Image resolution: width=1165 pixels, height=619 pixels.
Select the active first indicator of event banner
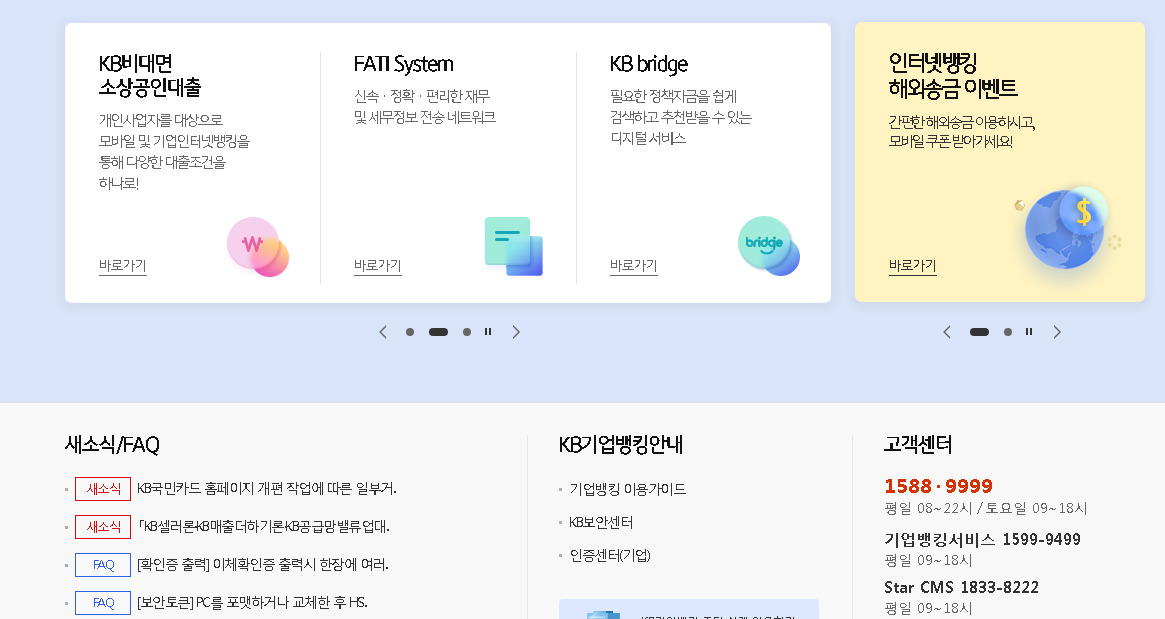[979, 332]
